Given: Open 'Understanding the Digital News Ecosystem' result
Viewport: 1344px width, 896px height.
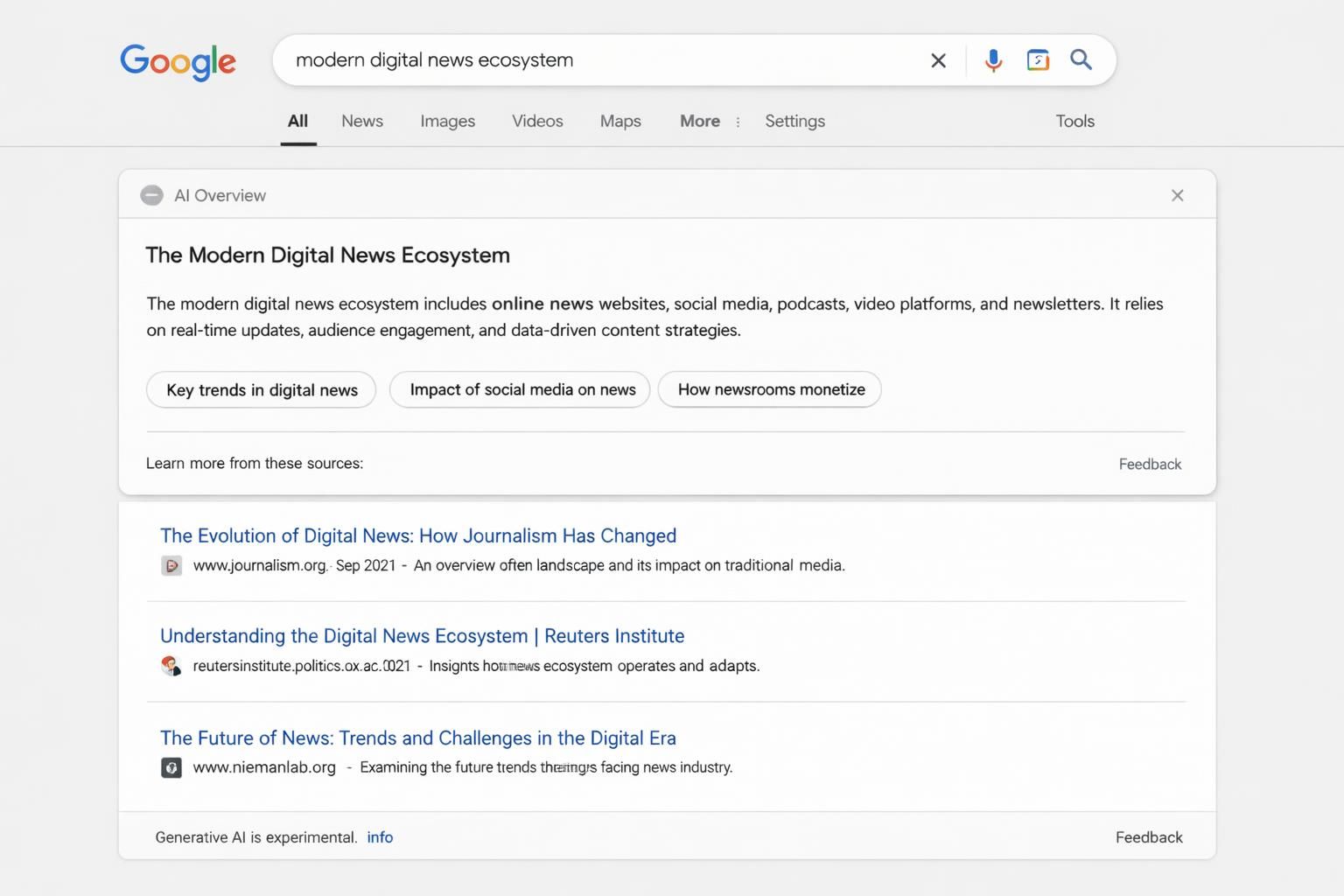Looking at the screenshot, I should [x=422, y=636].
